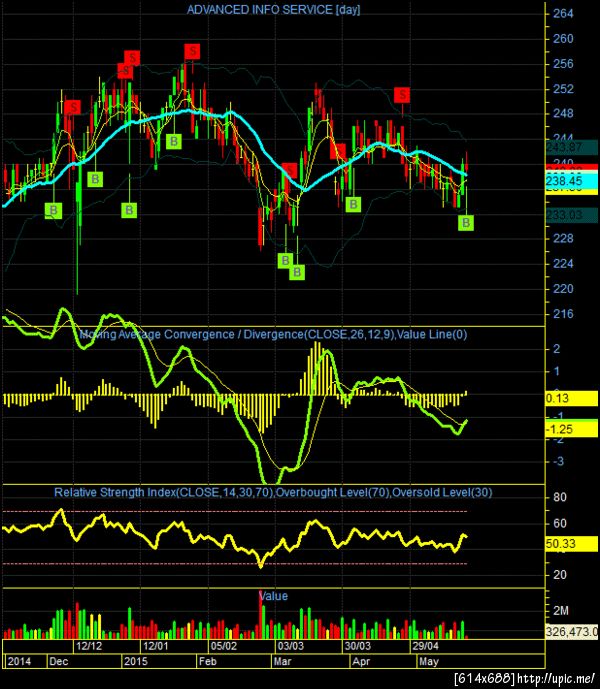The height and width of the screenshot is (689, 600).
Task: Click the lower of the two overlapping Sell markers
Action: click(x=124, y=71)
